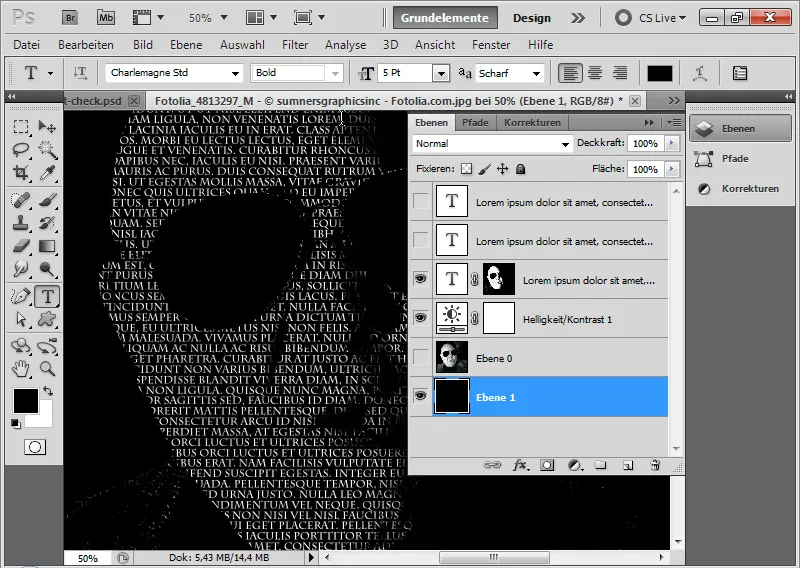Select the Custom Shape tool

(x=47, y=319)
